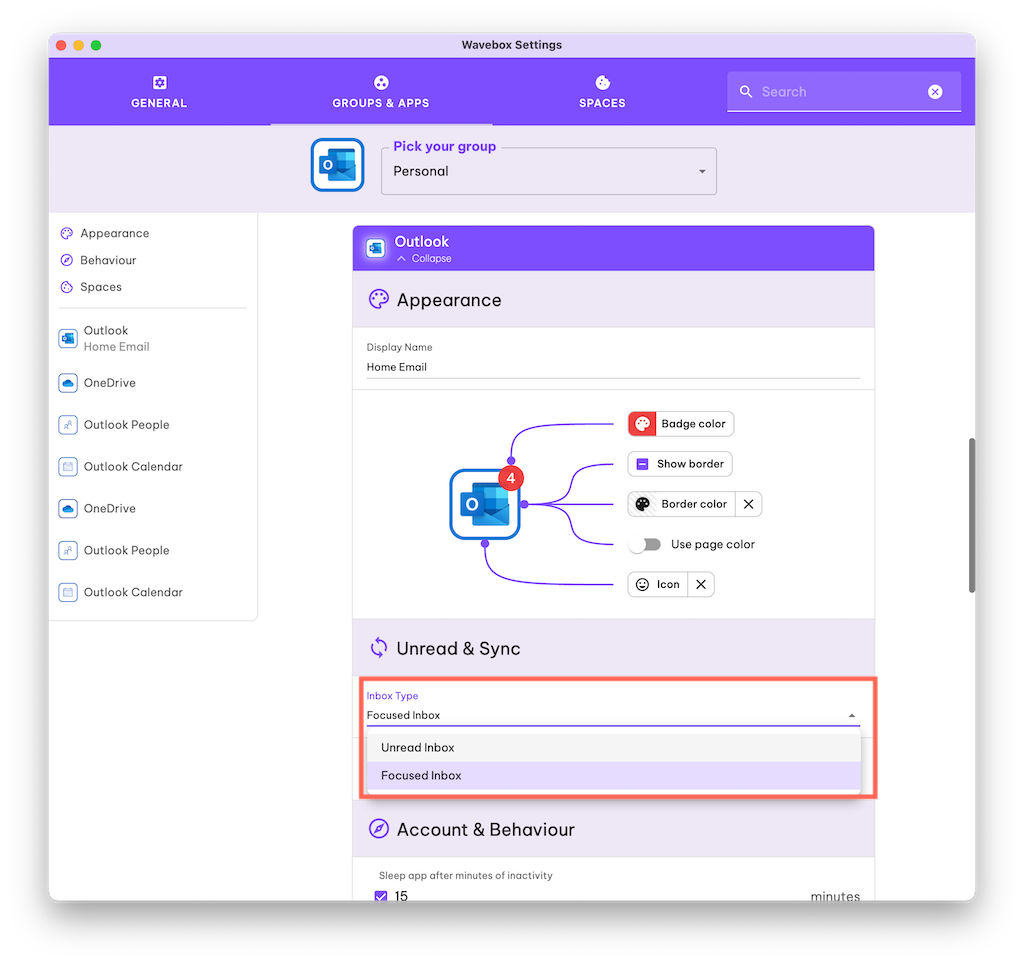The height and width of the screenshot is (965, 1024).
Task: Clear the search box with the X icon
Action: click(x=935, y=92)
